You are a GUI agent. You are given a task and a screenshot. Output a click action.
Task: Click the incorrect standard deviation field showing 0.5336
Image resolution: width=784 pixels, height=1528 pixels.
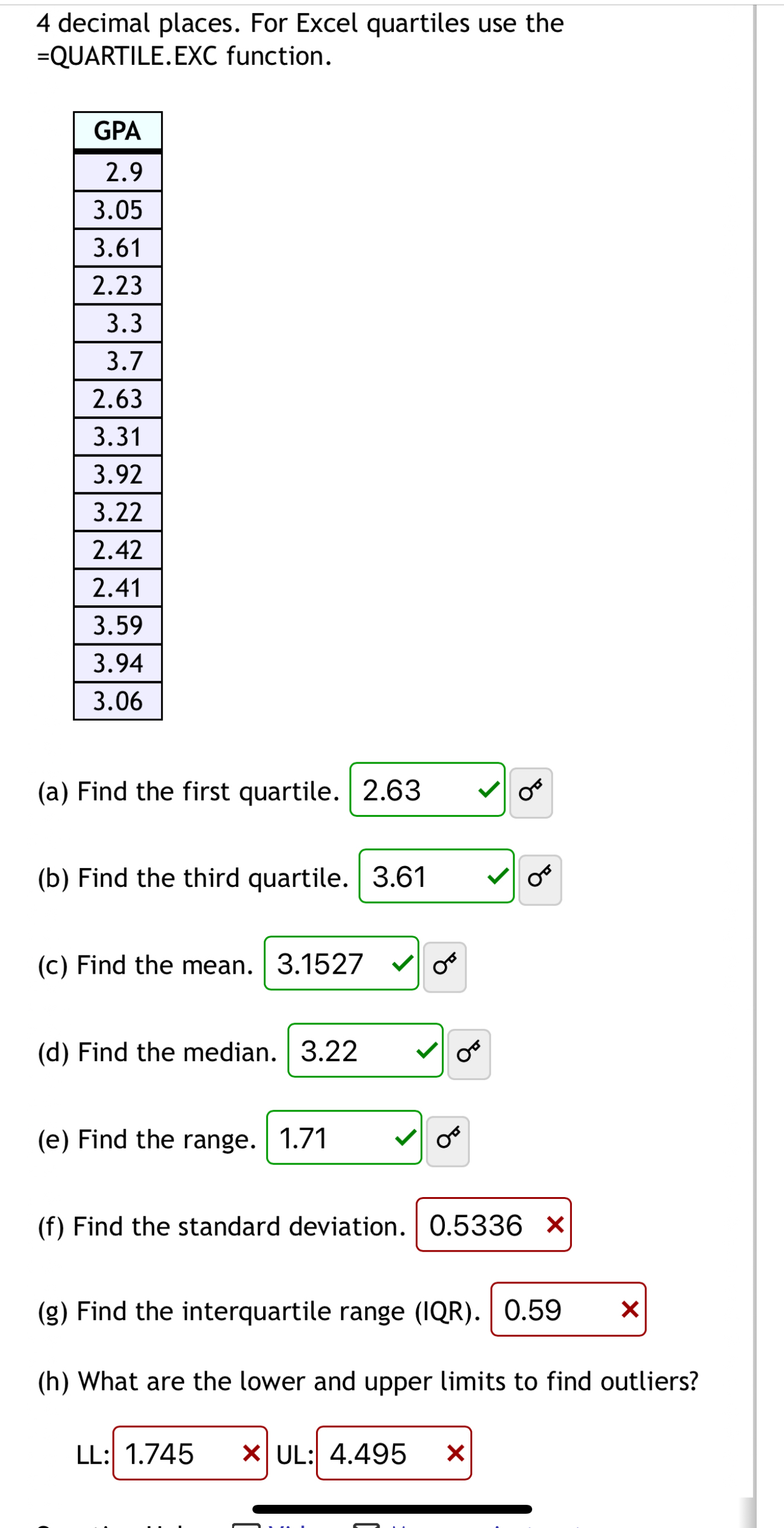coord(493,1225)
